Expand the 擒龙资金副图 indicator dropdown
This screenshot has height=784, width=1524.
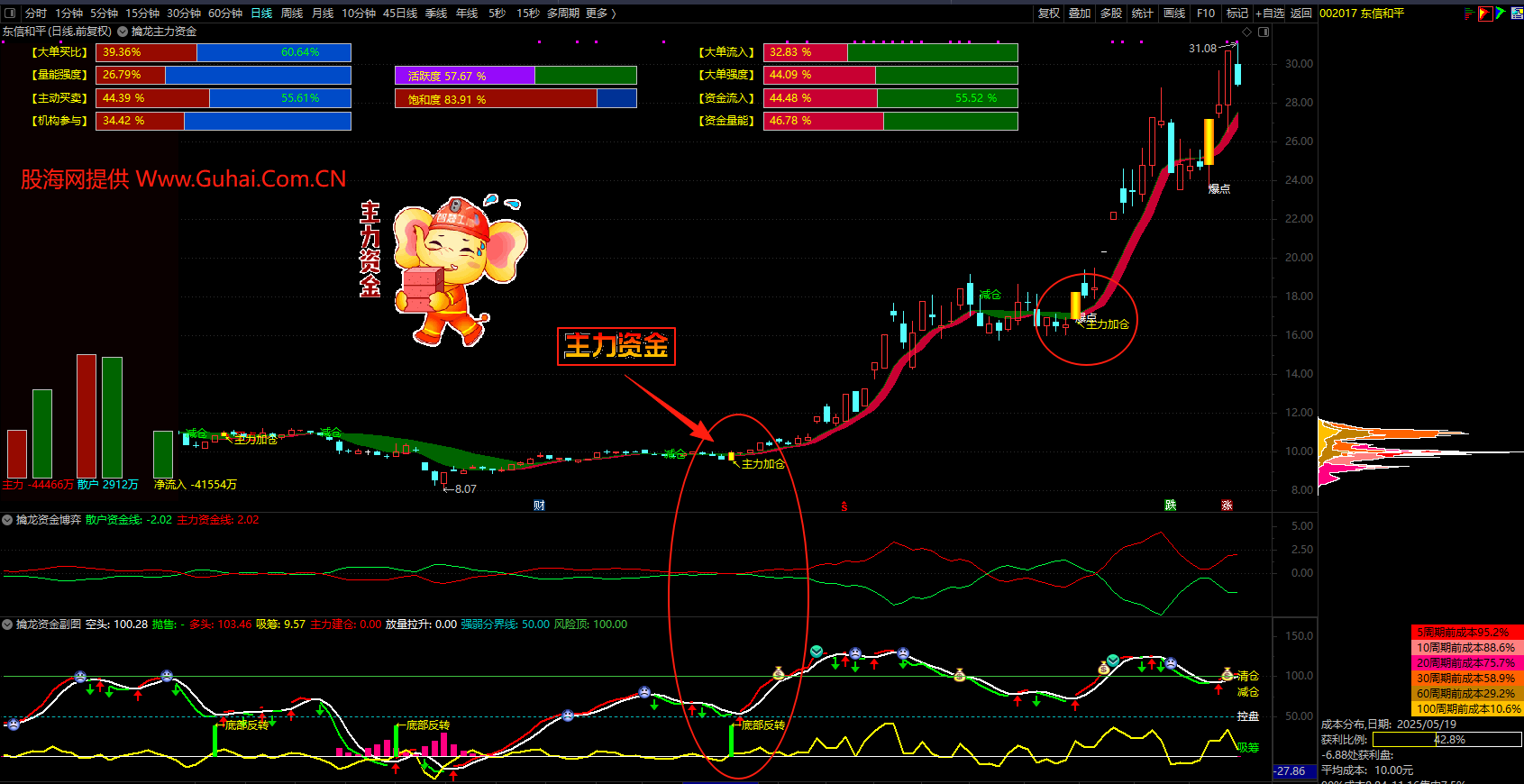pos(7,624)
